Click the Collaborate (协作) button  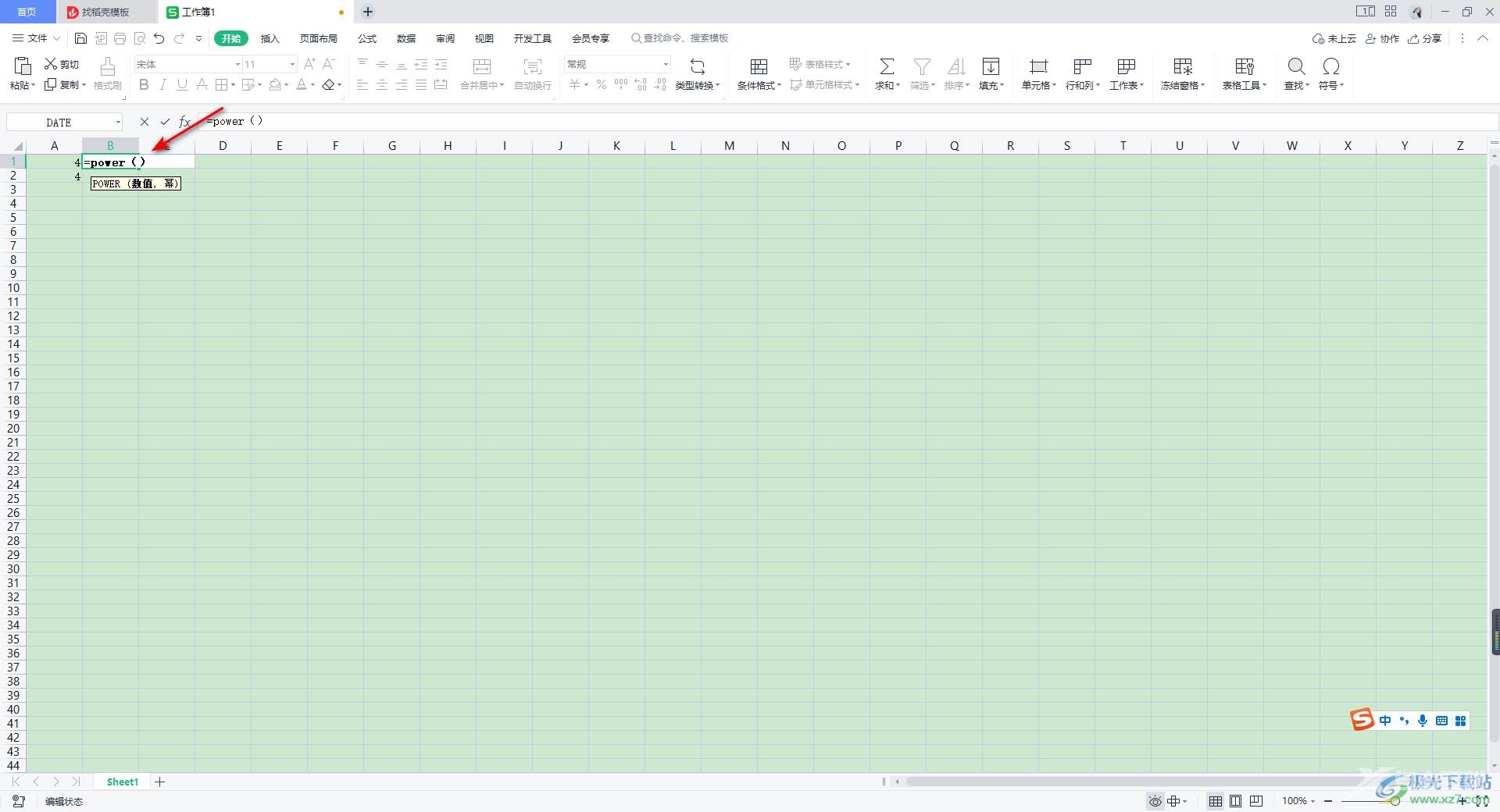tap(1382, 38)
